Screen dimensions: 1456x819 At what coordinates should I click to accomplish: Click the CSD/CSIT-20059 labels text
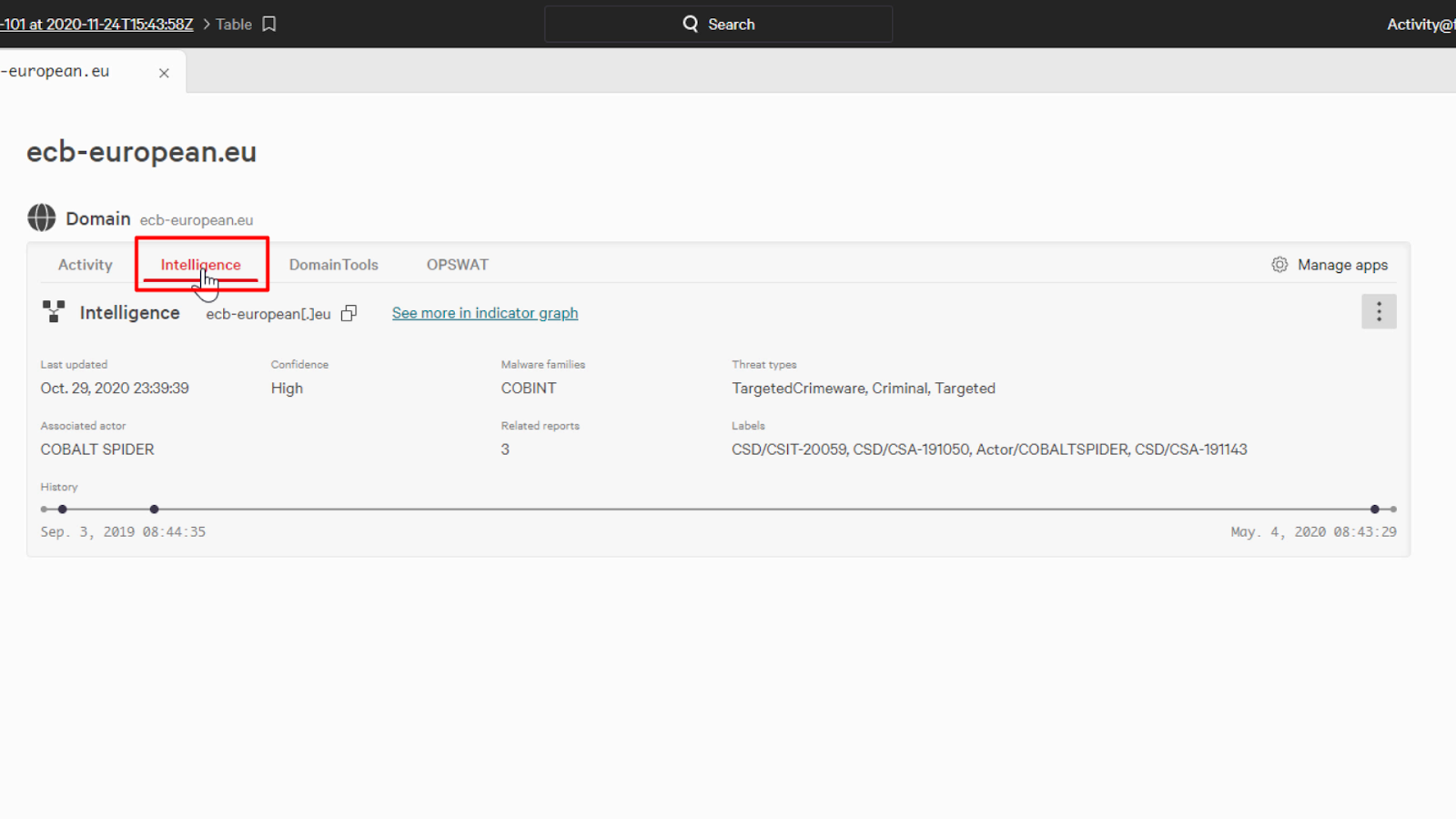pyautogui.click(x=989, y=450)
